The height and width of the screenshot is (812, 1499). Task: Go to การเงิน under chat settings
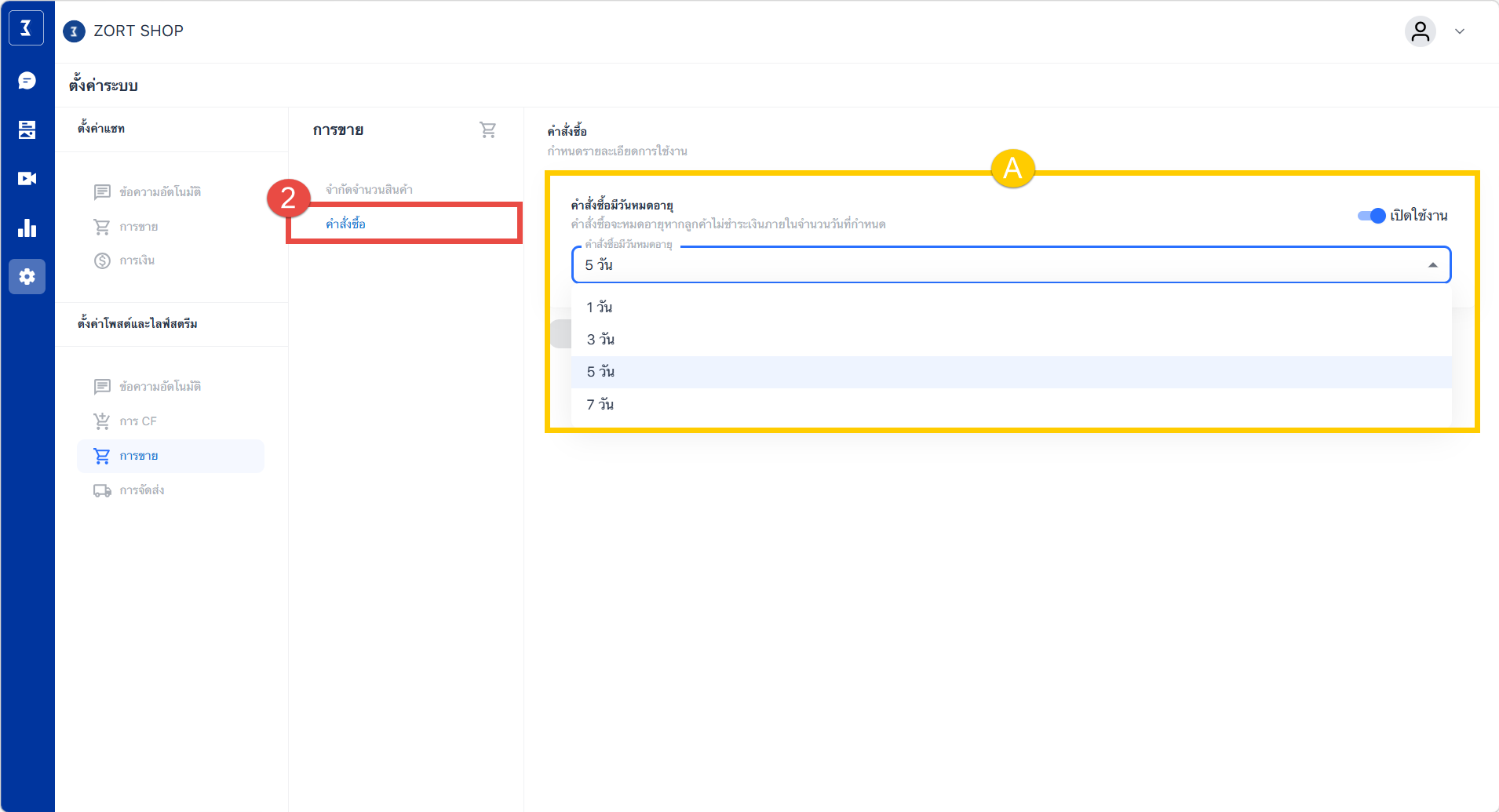click(137, 260)
